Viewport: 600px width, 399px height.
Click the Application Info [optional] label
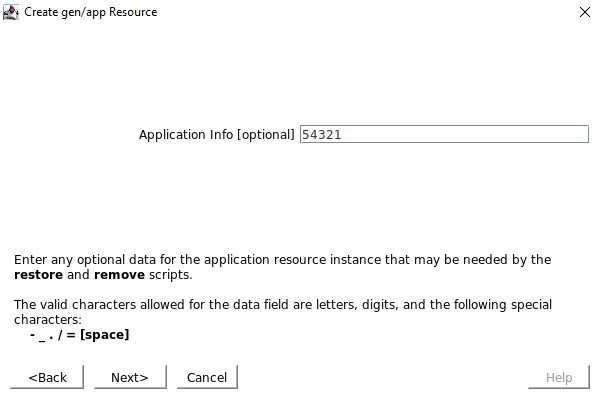coord(217,135)
